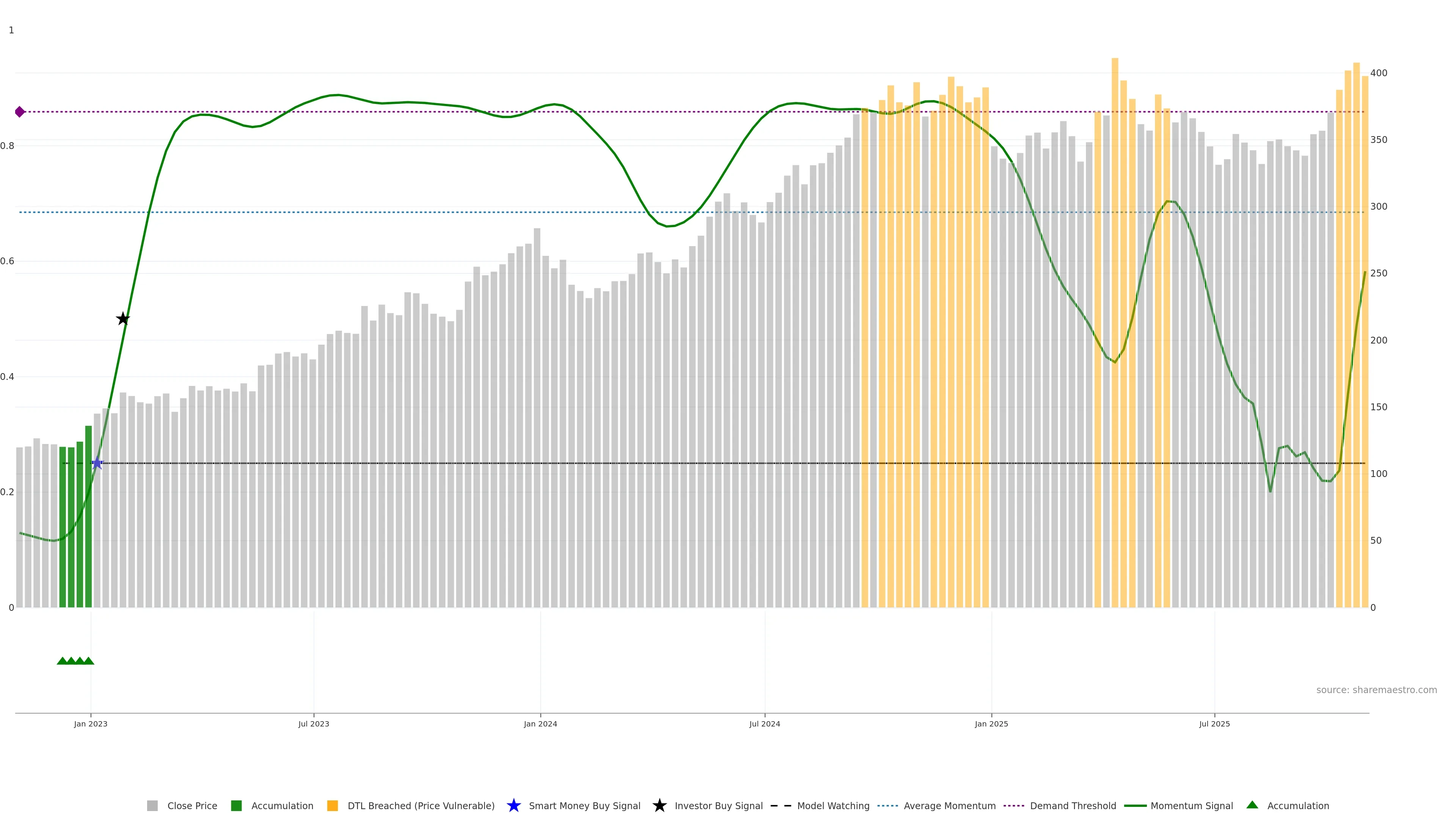Image resolution: width=1456 pixels, height=819 pixels.
Task: Toggle Close Price legend entry
Action: (191, 805)
